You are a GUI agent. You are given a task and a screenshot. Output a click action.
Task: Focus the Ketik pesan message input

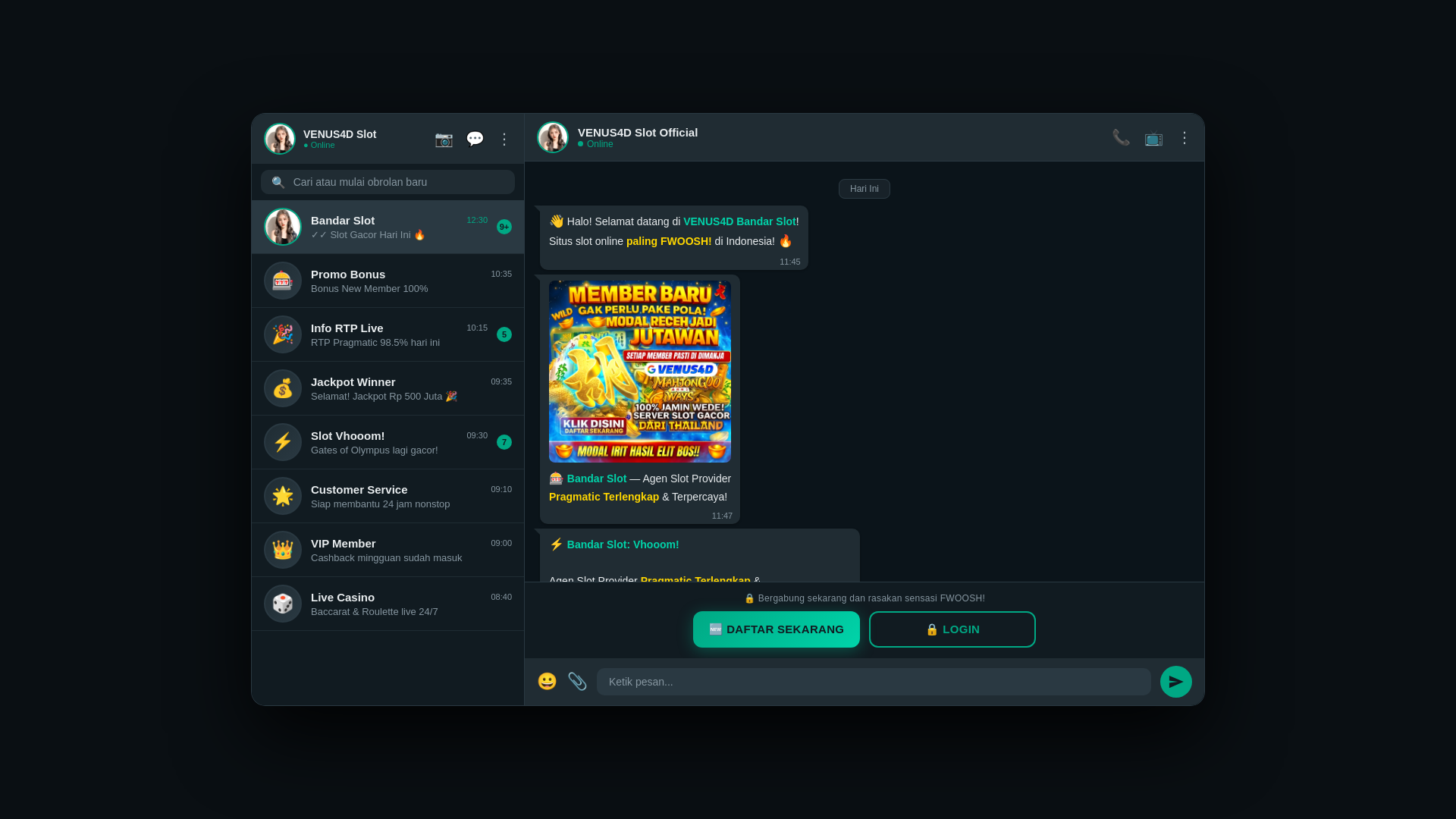(874, 682)
